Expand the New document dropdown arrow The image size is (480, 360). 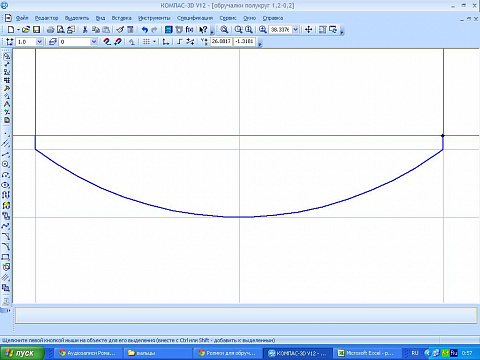pos(18,30)
